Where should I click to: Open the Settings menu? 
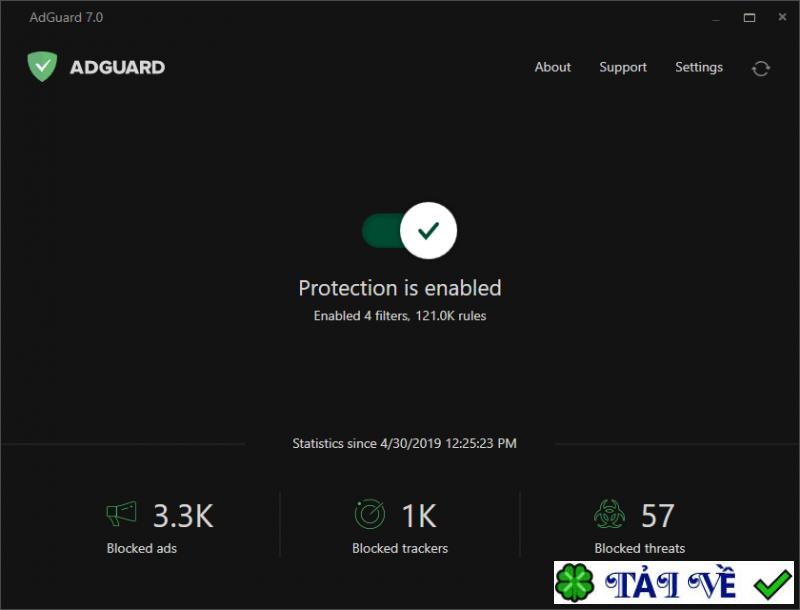click(699, 67)
